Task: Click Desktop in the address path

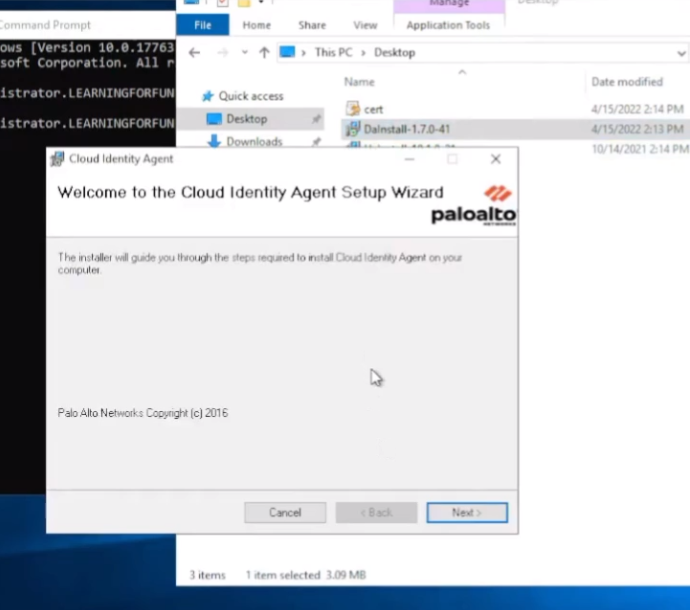Action: pyautogui.click(x=394, y=53)
